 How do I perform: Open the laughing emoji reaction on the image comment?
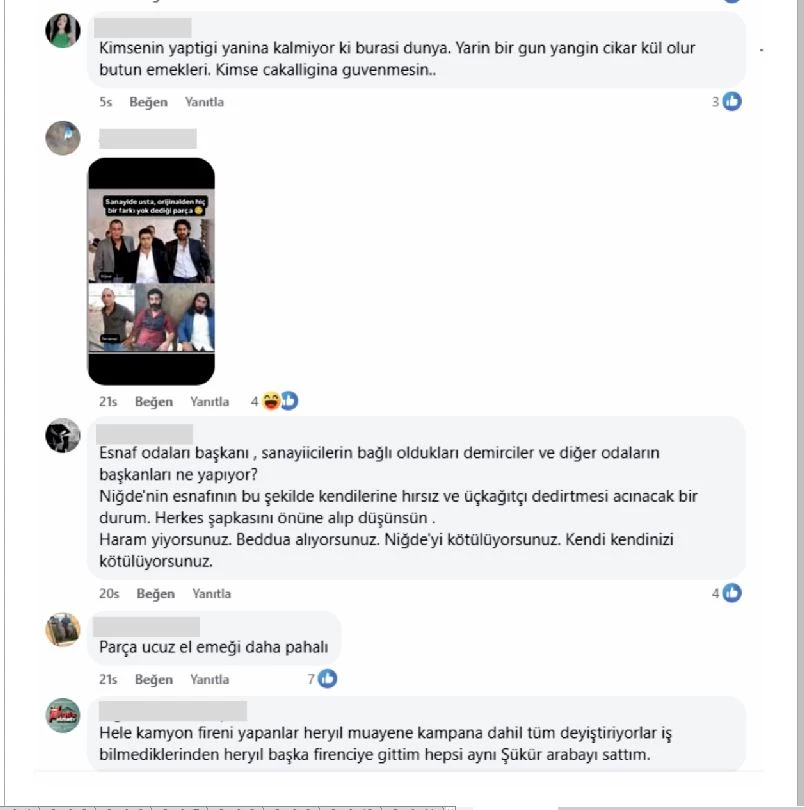click(x=271, y=401)
